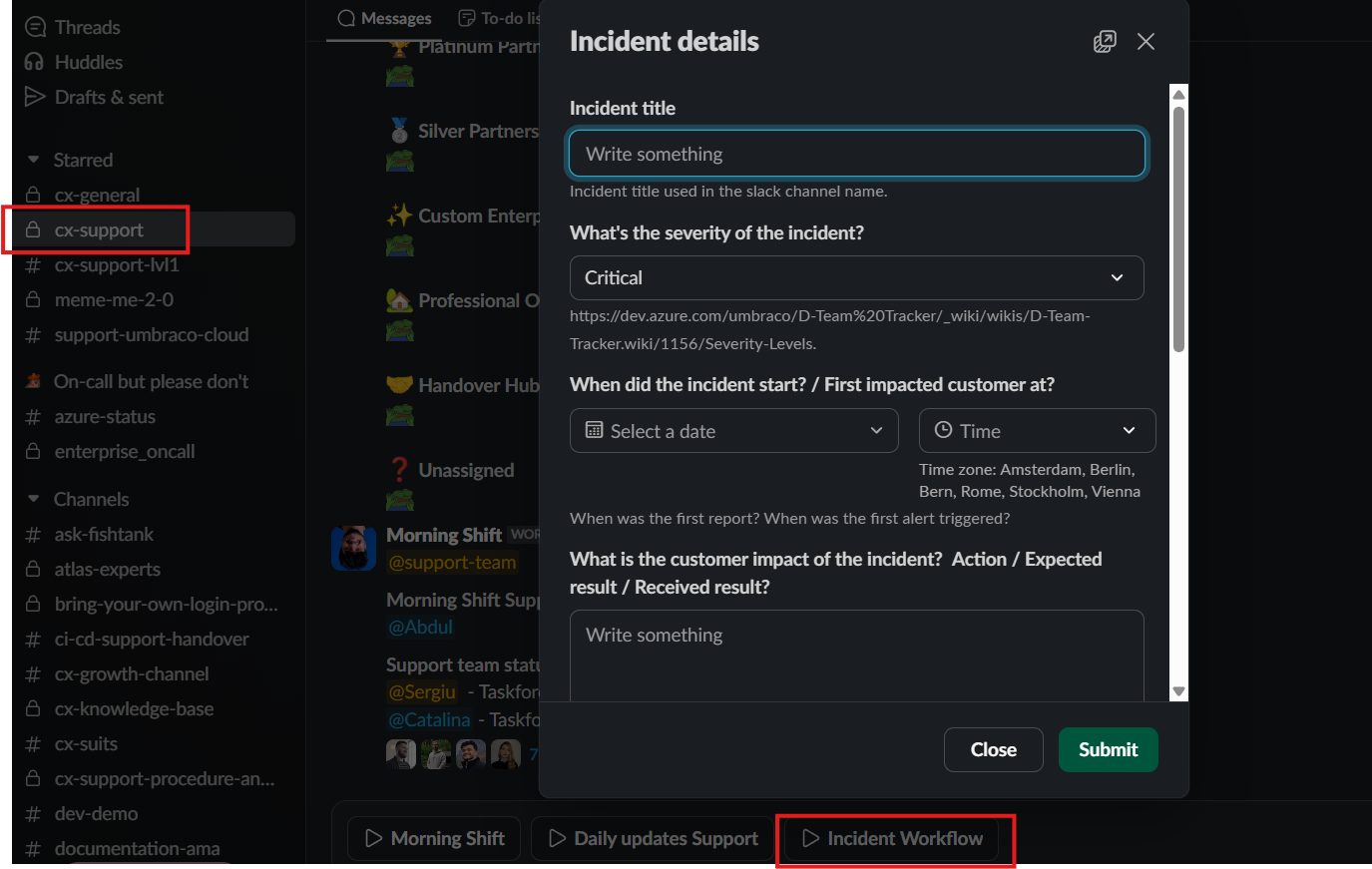
Task: Switch to the Messages tab
Action: click(385, 18)
